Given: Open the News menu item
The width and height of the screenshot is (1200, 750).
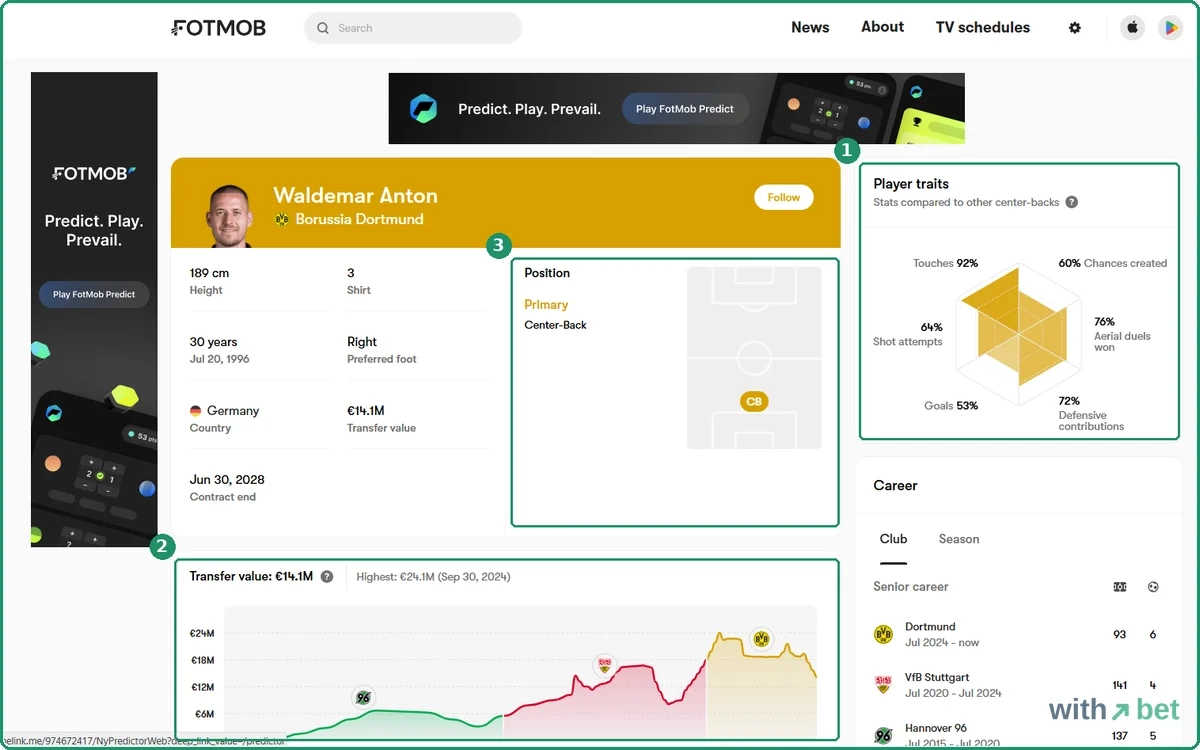Looking at the screenshot, I should [810, 28].
